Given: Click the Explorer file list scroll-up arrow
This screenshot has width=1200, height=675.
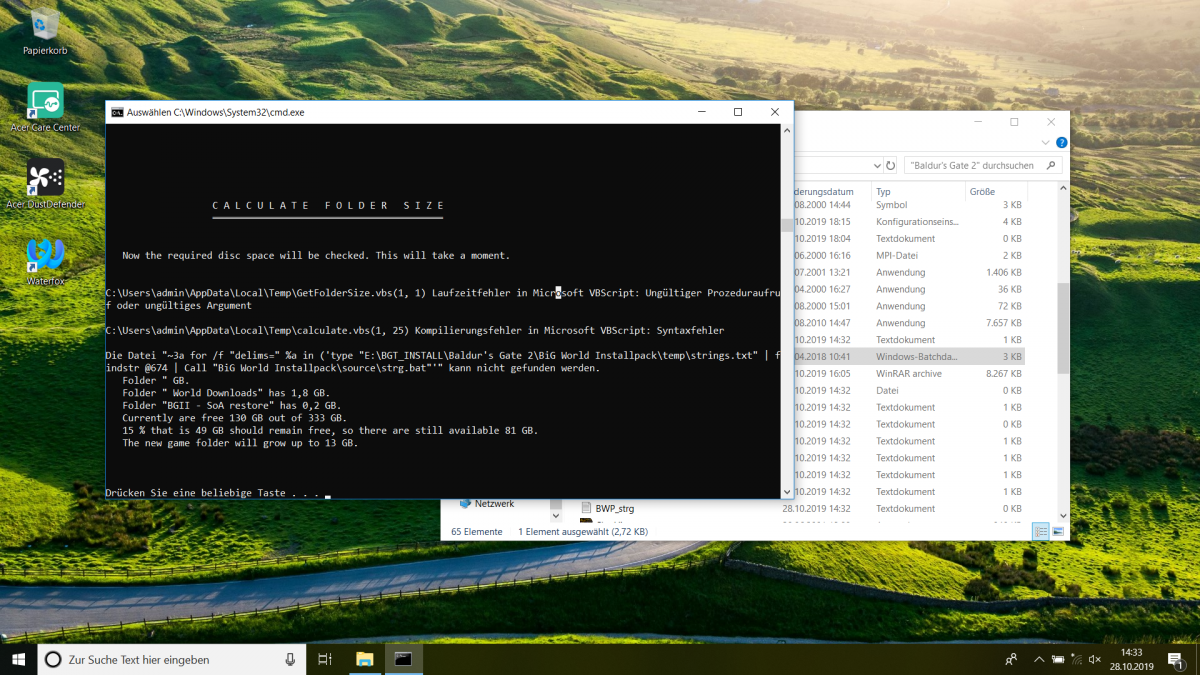Looking at the screenshot, I should [x=1061, y=190].
